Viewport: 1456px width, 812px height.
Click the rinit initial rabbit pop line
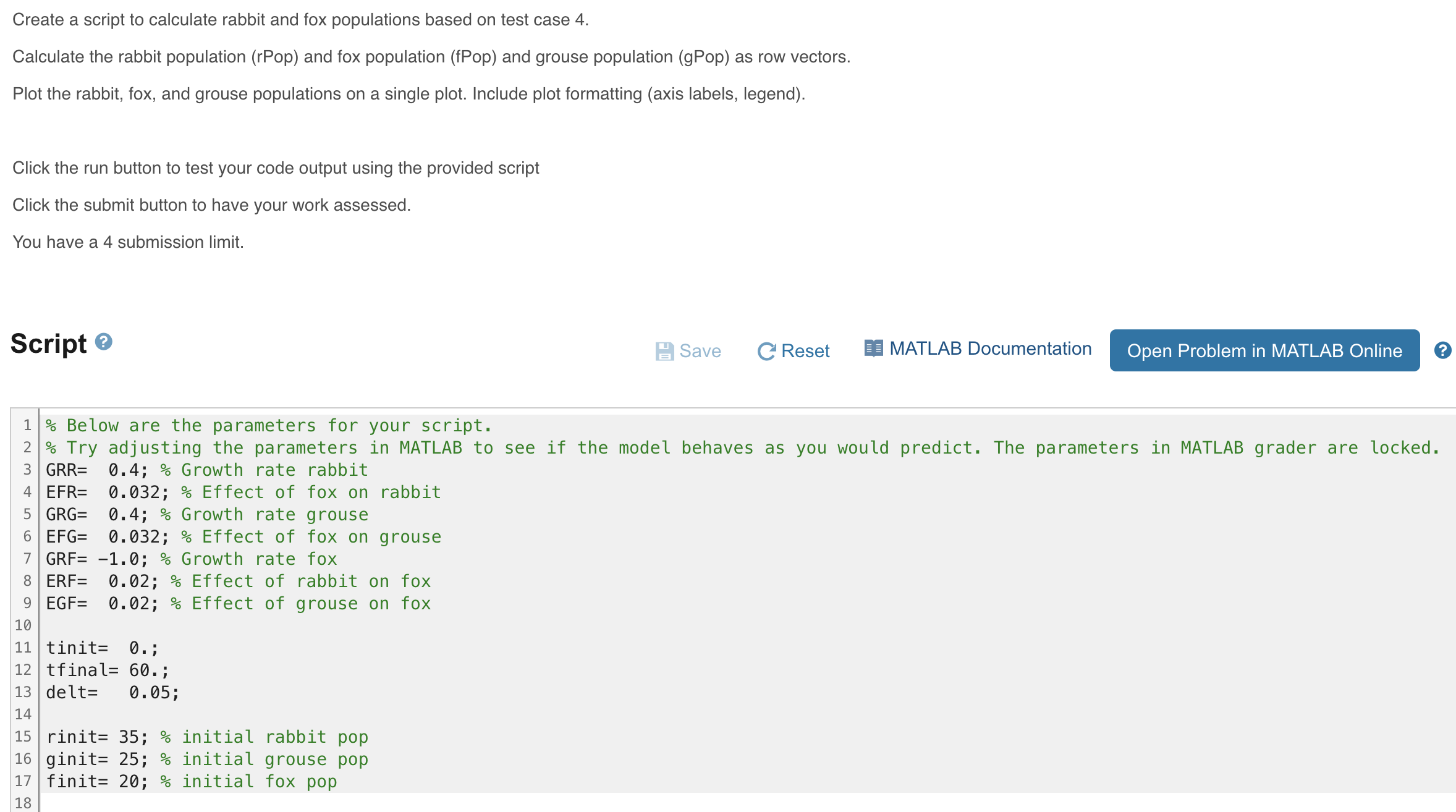click(204, 737)
